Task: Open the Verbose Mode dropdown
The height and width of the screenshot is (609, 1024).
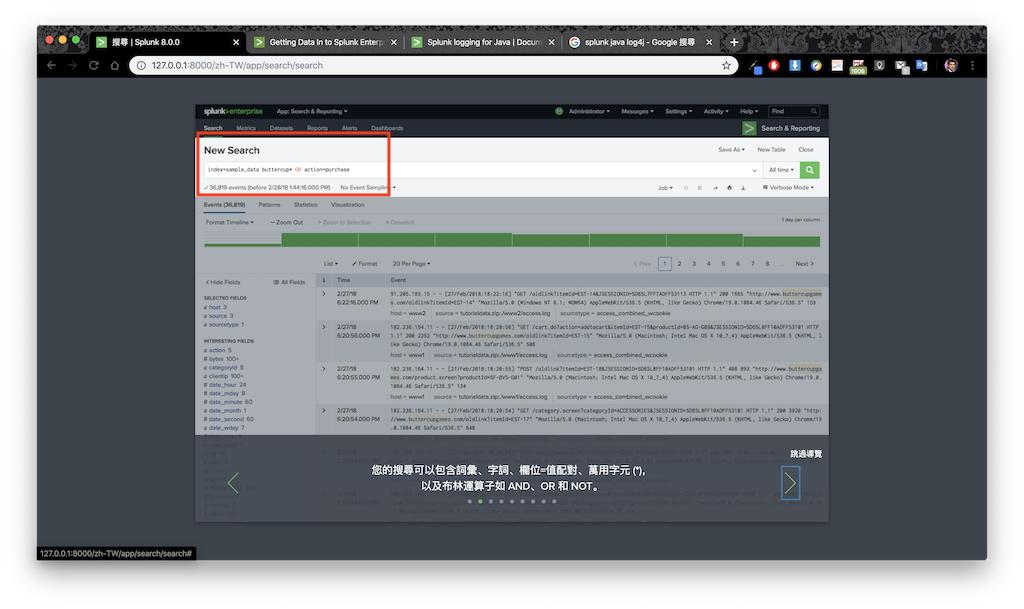Action: (x=788, y=188)
